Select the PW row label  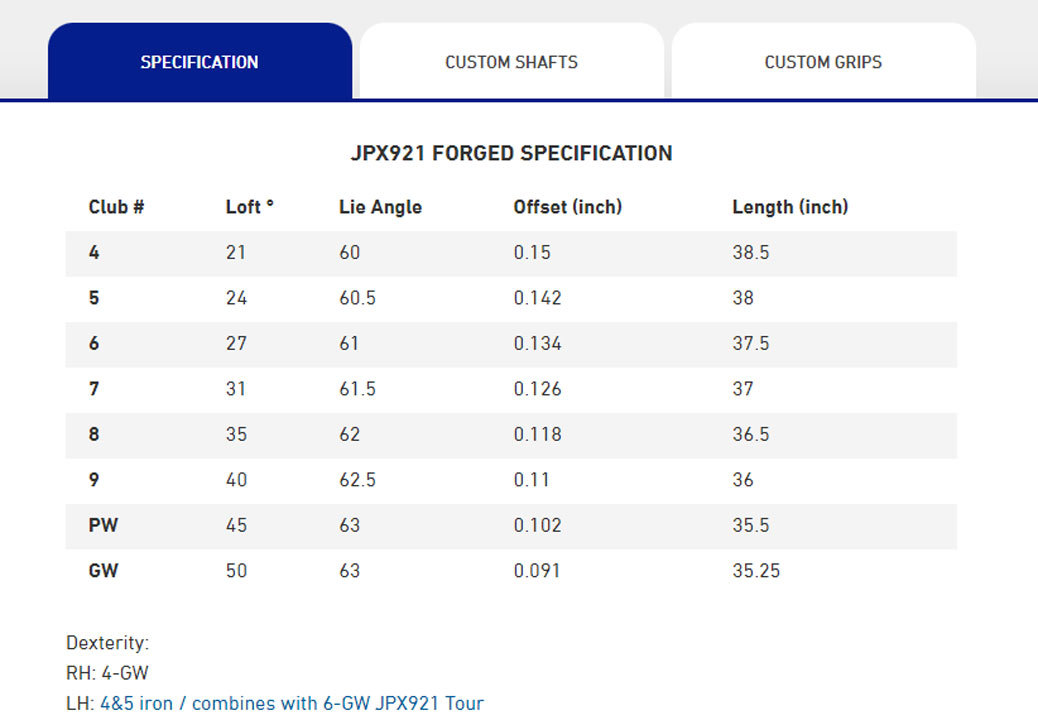click(103, 525)
